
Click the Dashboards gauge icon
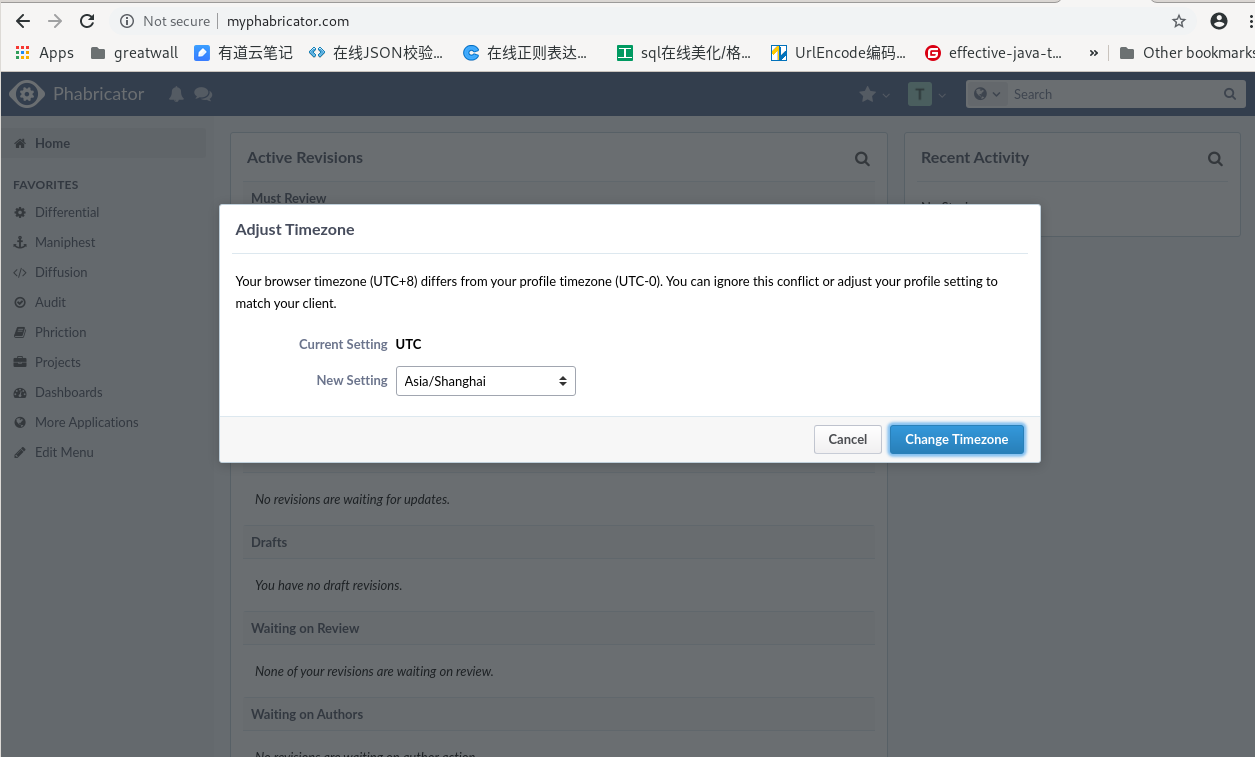click(22, 392)
